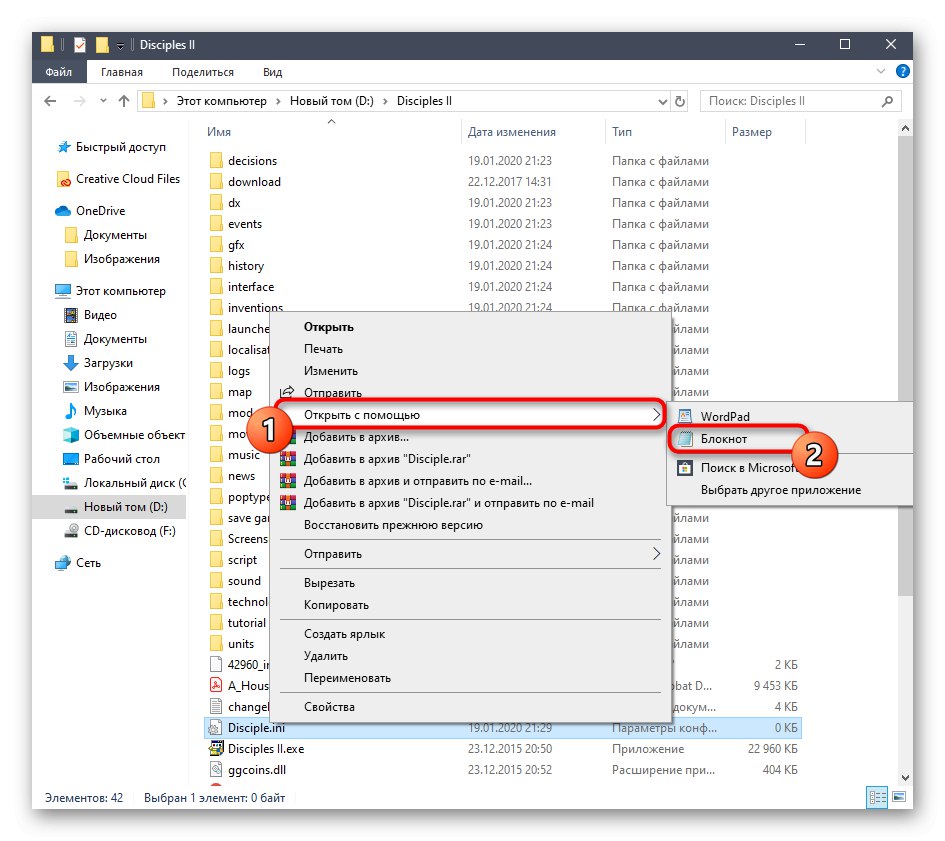Switch to large thumbnails view icon
This screenshot has width=945, height=841.
(899, 797)
